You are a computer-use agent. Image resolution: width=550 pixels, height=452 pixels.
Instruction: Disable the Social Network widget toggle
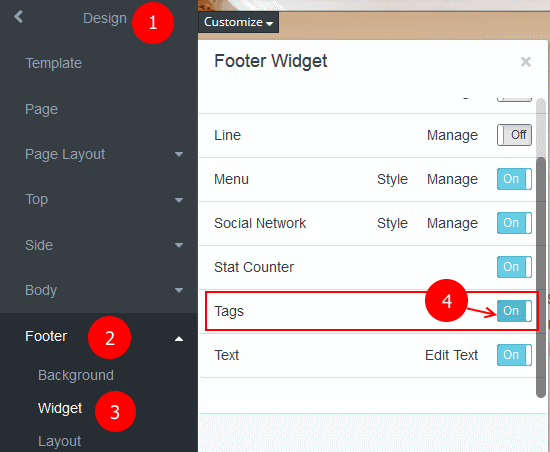coord(514,223)
